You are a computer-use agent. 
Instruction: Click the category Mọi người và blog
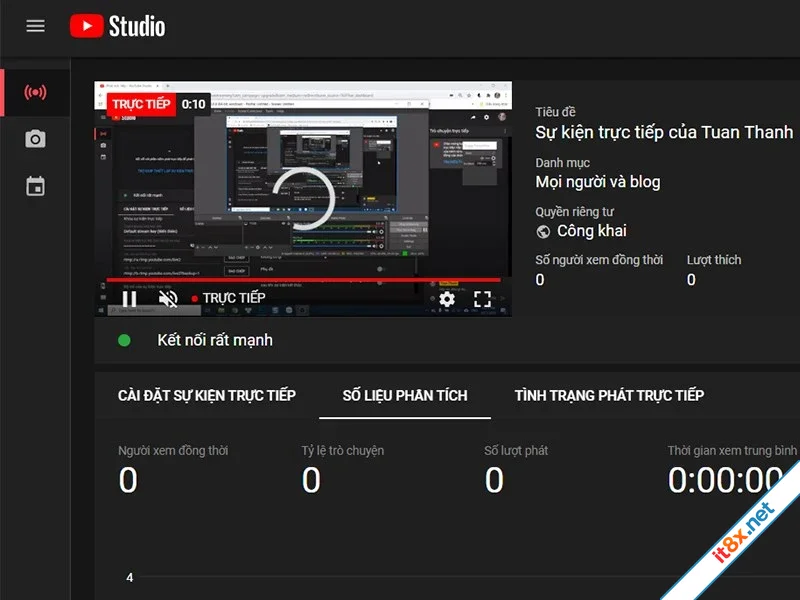click(x=597, y=182)
